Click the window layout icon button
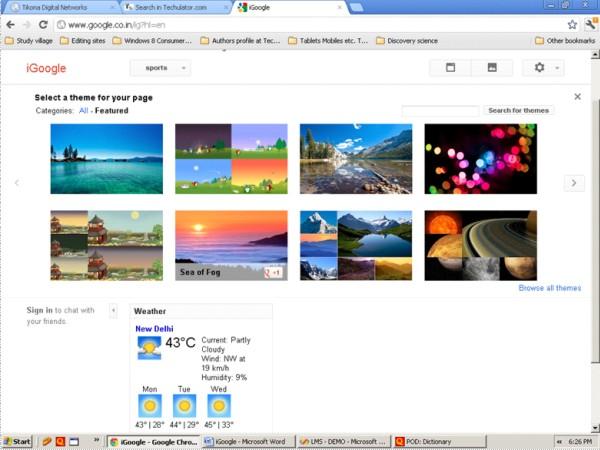600x450 pixels. pos(450,68)
